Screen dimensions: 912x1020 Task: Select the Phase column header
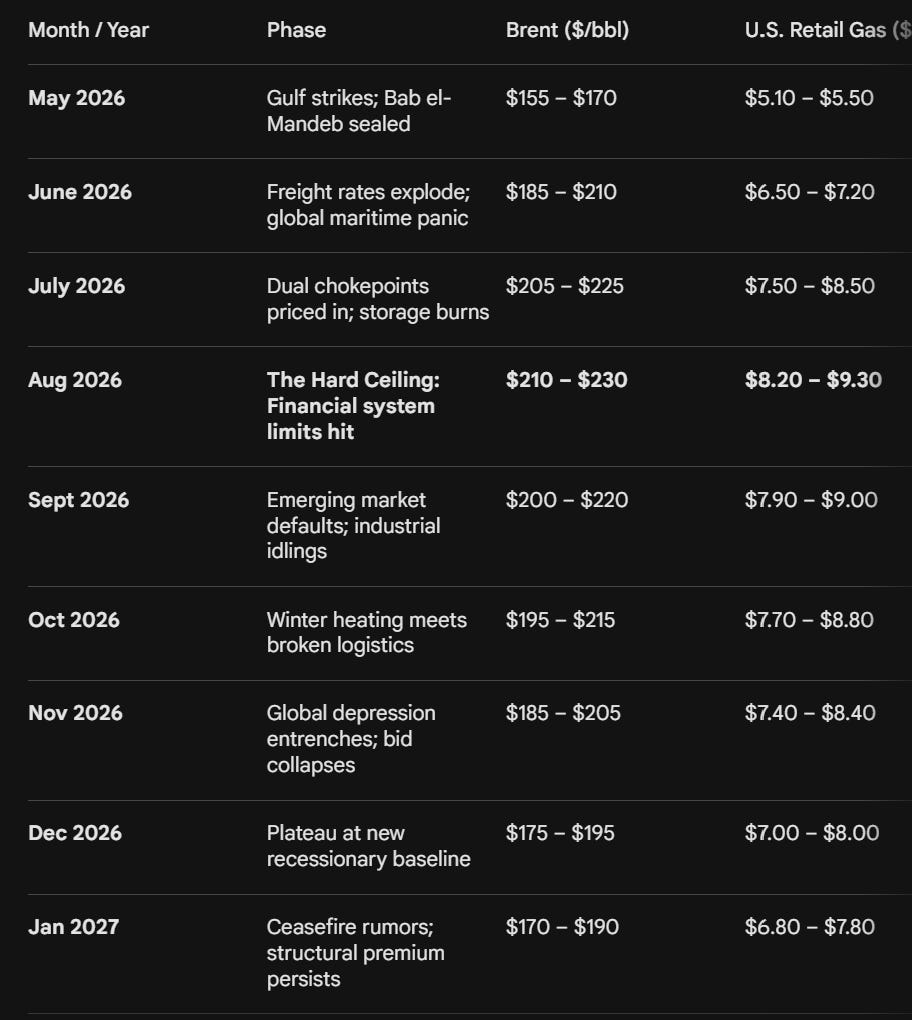point(296,30)
